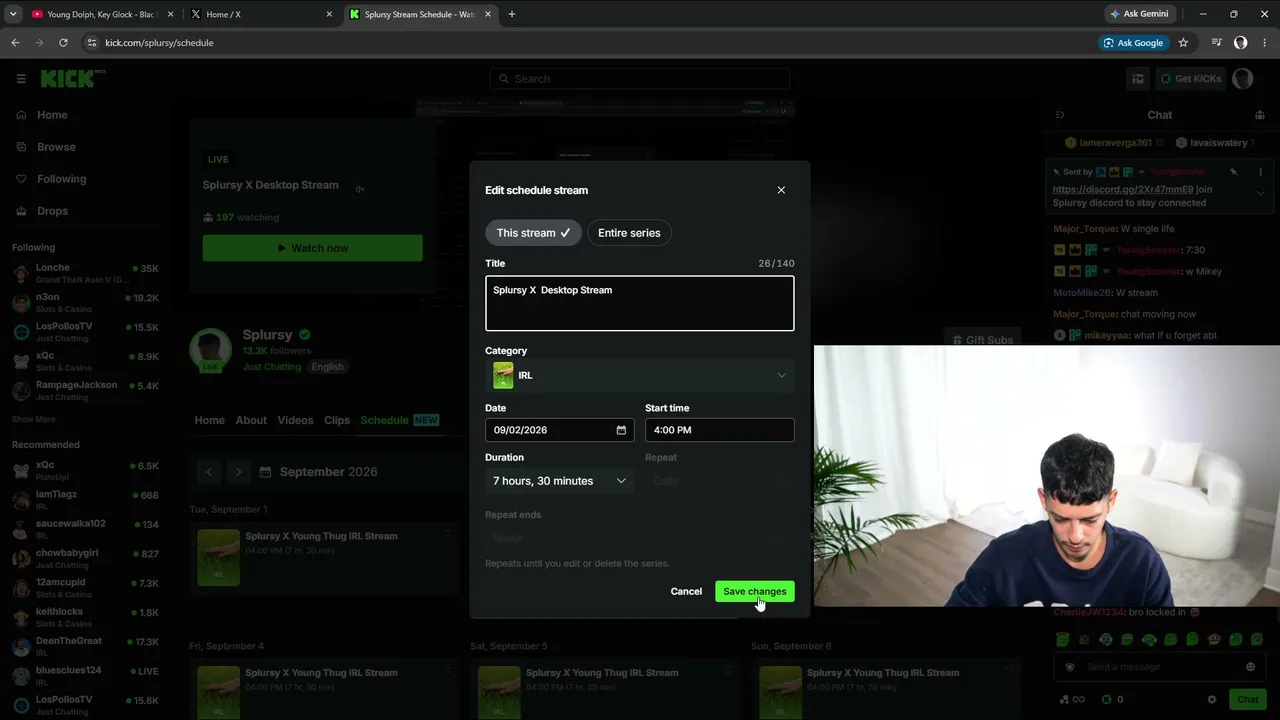Screen dimensions: 1280x720
Task: Click Ask Google in the address bar
Action: 1133,43
